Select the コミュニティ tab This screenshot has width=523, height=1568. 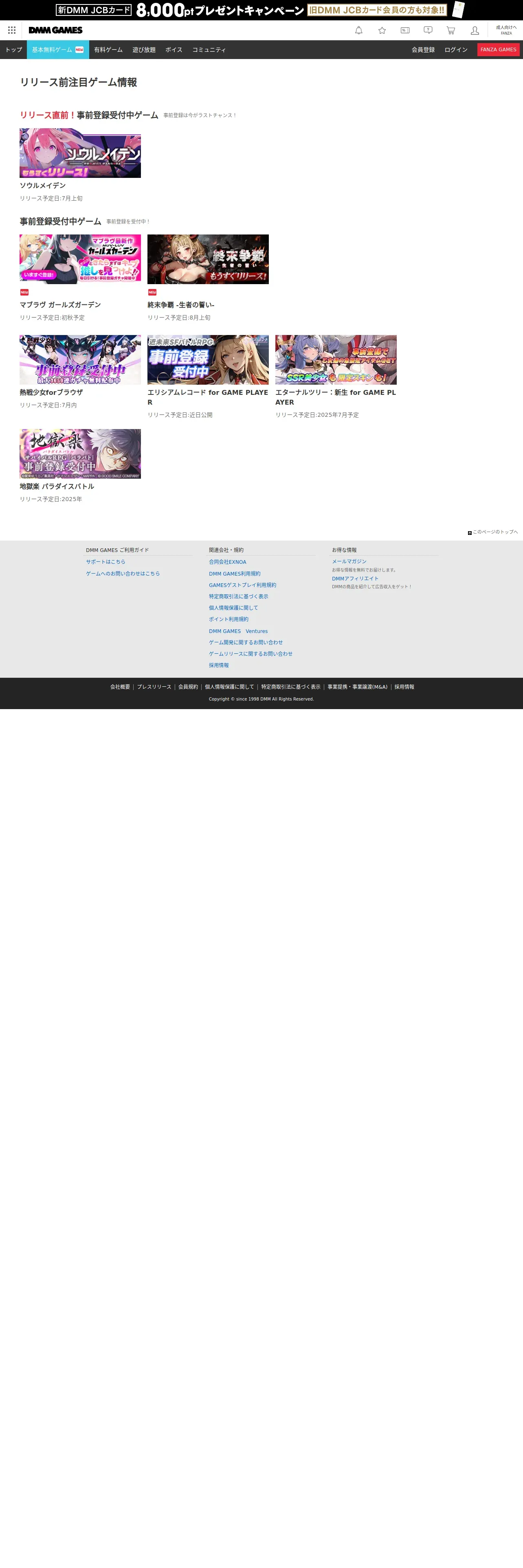[x=209, y=50]
